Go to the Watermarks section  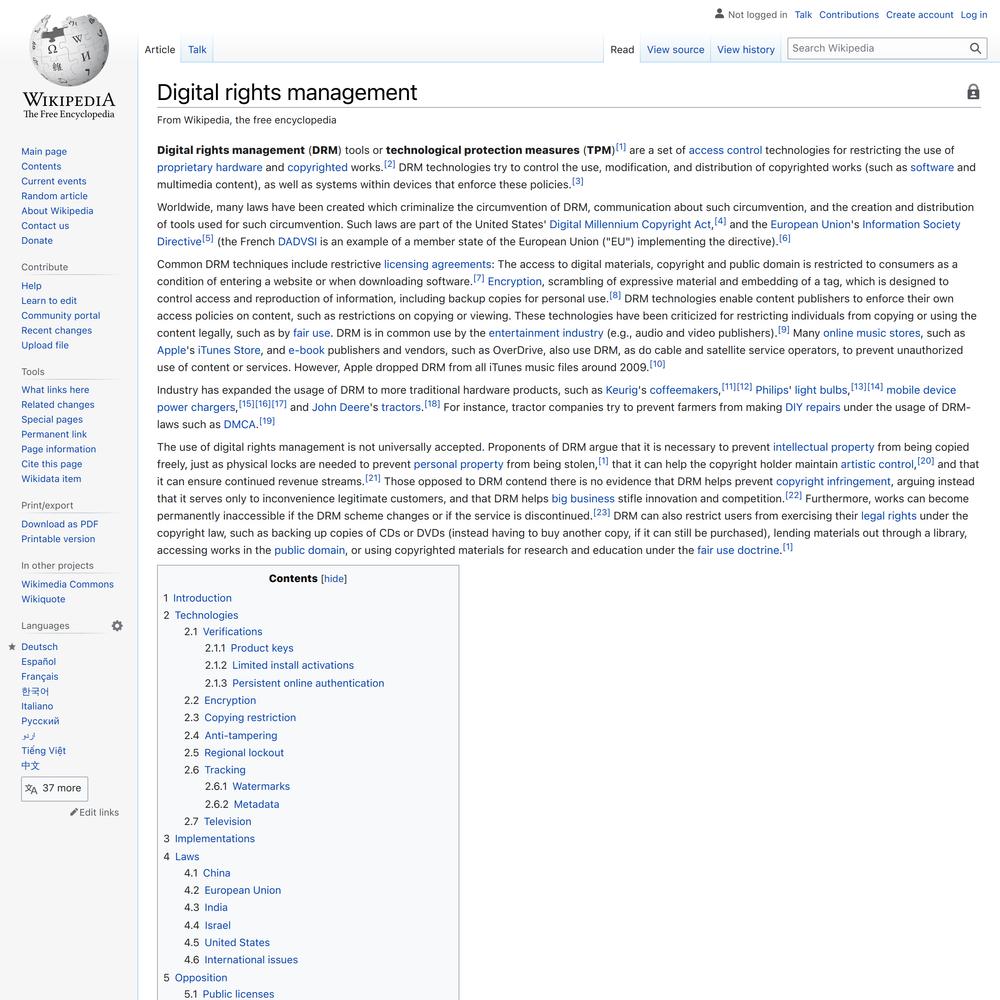[x=261, y=786]
